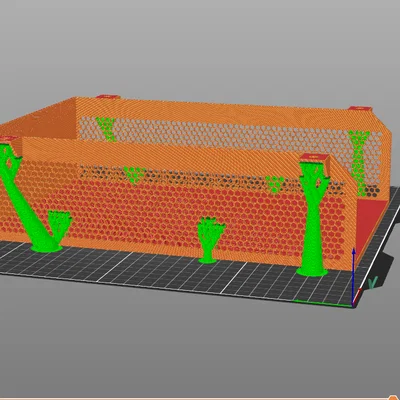
Task: Click the green support on the back wall's right end
Action: coord(359,162)
